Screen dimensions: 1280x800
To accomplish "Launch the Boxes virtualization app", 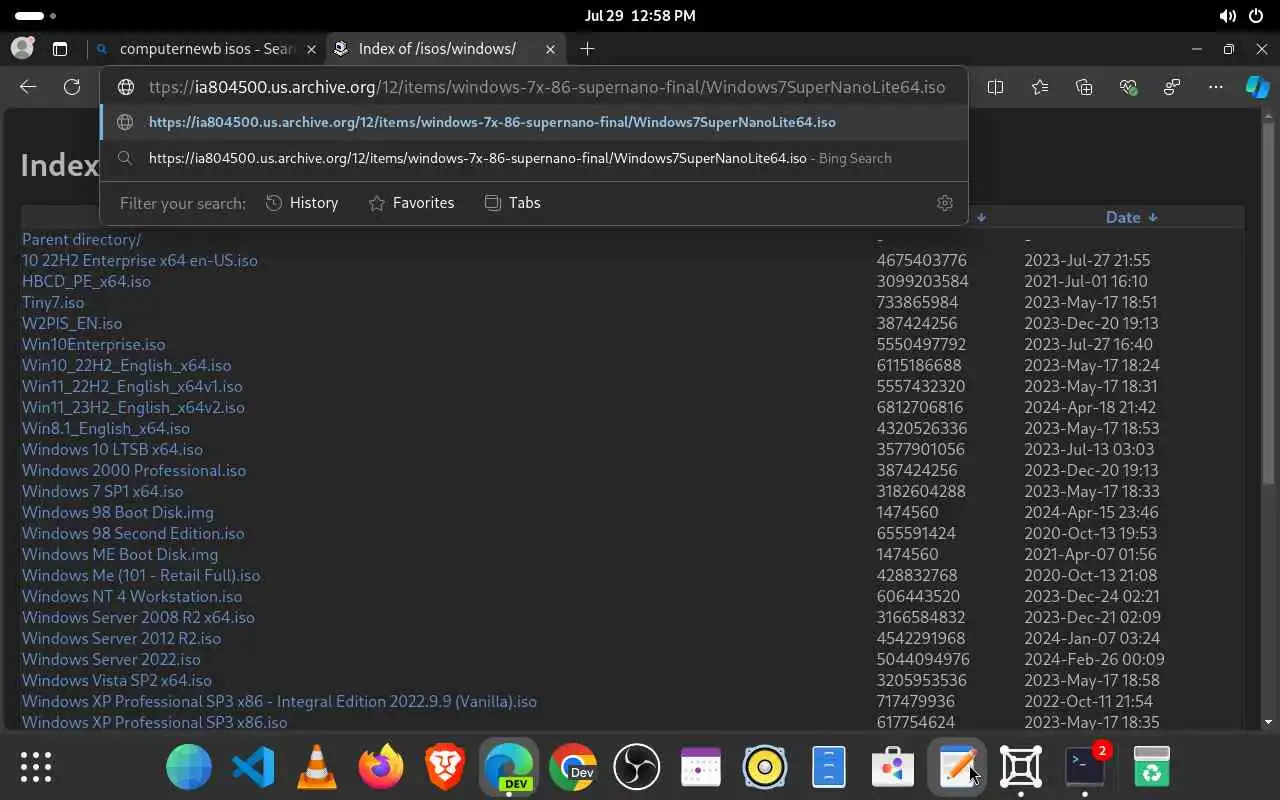I will (1021, 767).
